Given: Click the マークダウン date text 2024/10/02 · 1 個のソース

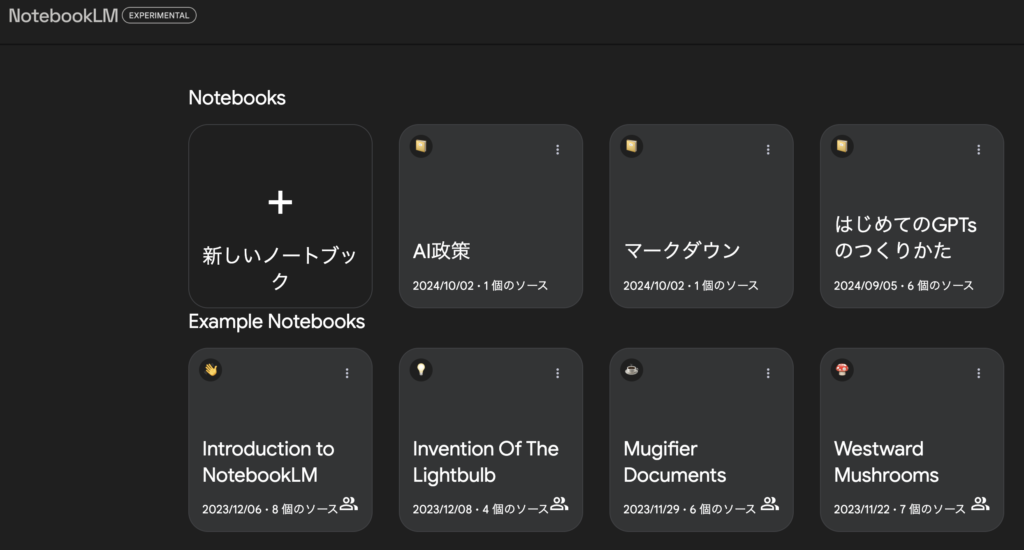Looking at the screenshot, I should [x=690, y=285].
